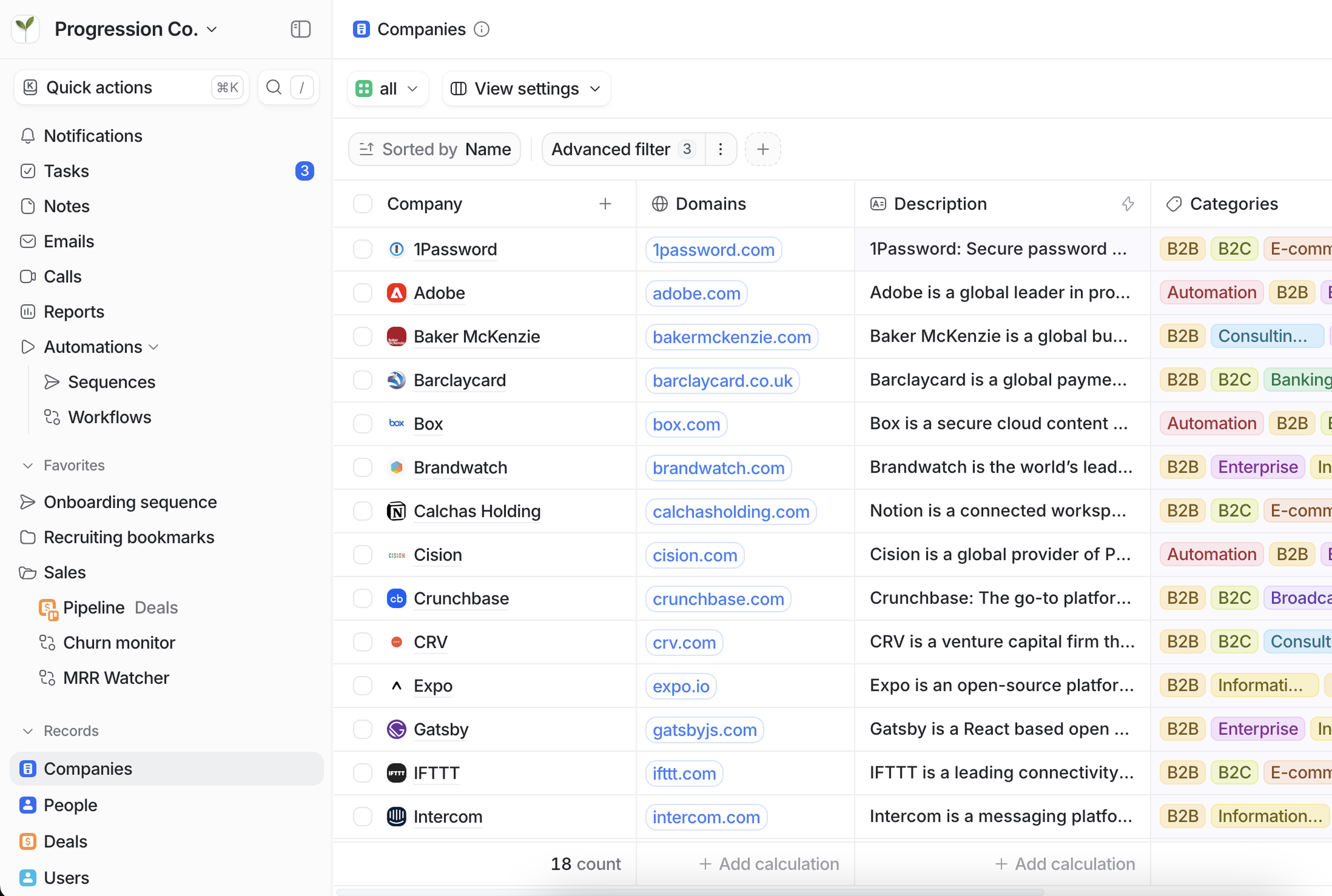This screenshot has height=896, width=1332.
Task: Open Advanced filter three-dot menu
Action: (x=720, y=149)
